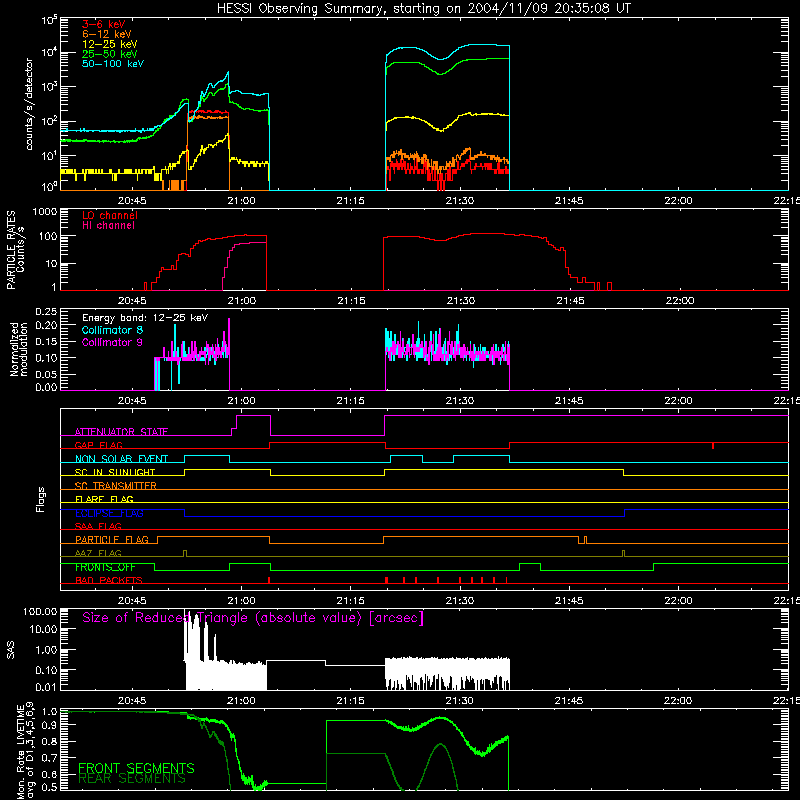Image resolution: width=800 pixels, height=800 pixels.
Task: Click the SAS axis title
Action: 11,650
